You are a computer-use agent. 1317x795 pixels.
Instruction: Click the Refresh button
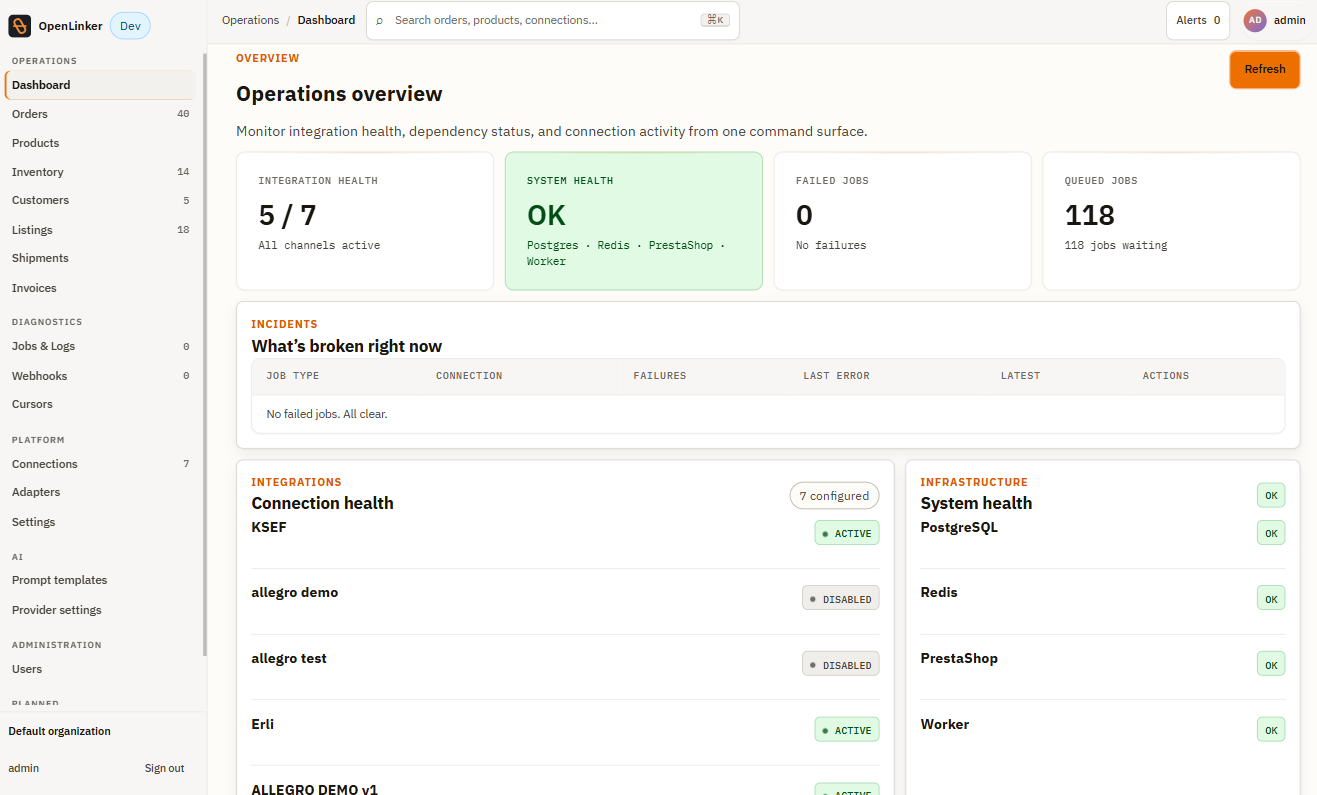point(1265,69)
